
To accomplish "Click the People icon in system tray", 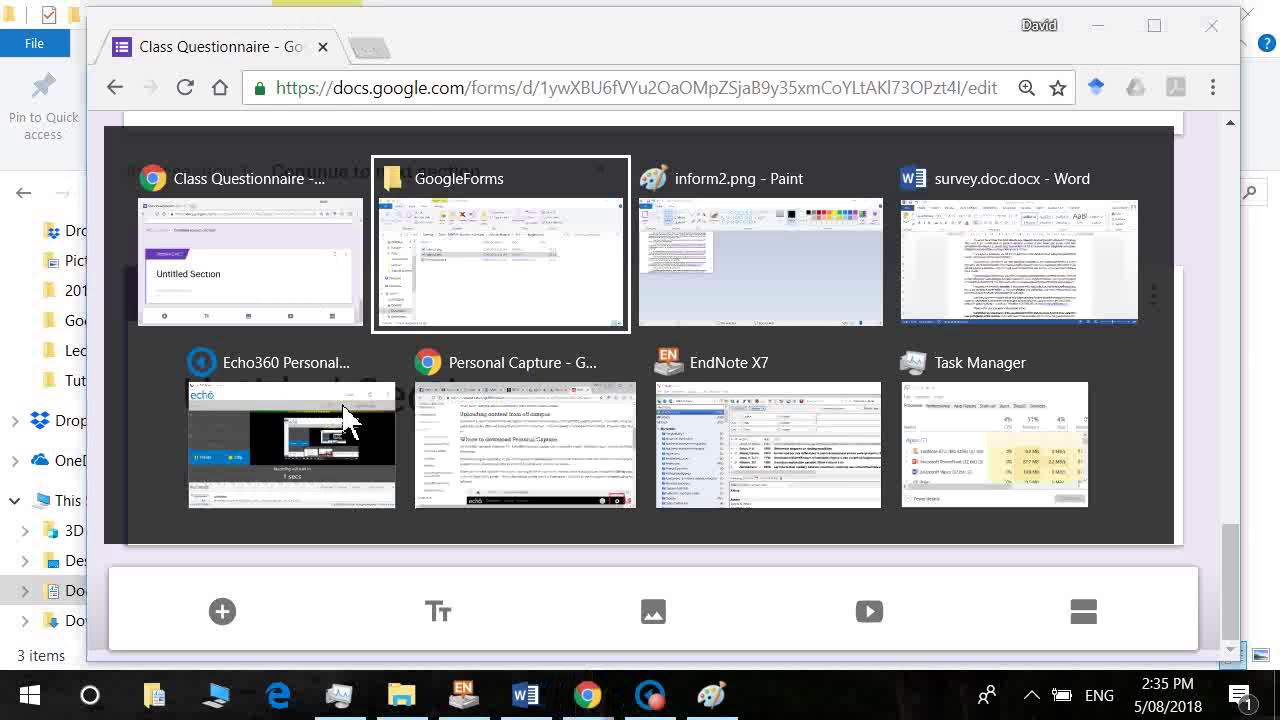I will [x=987, y=695].
